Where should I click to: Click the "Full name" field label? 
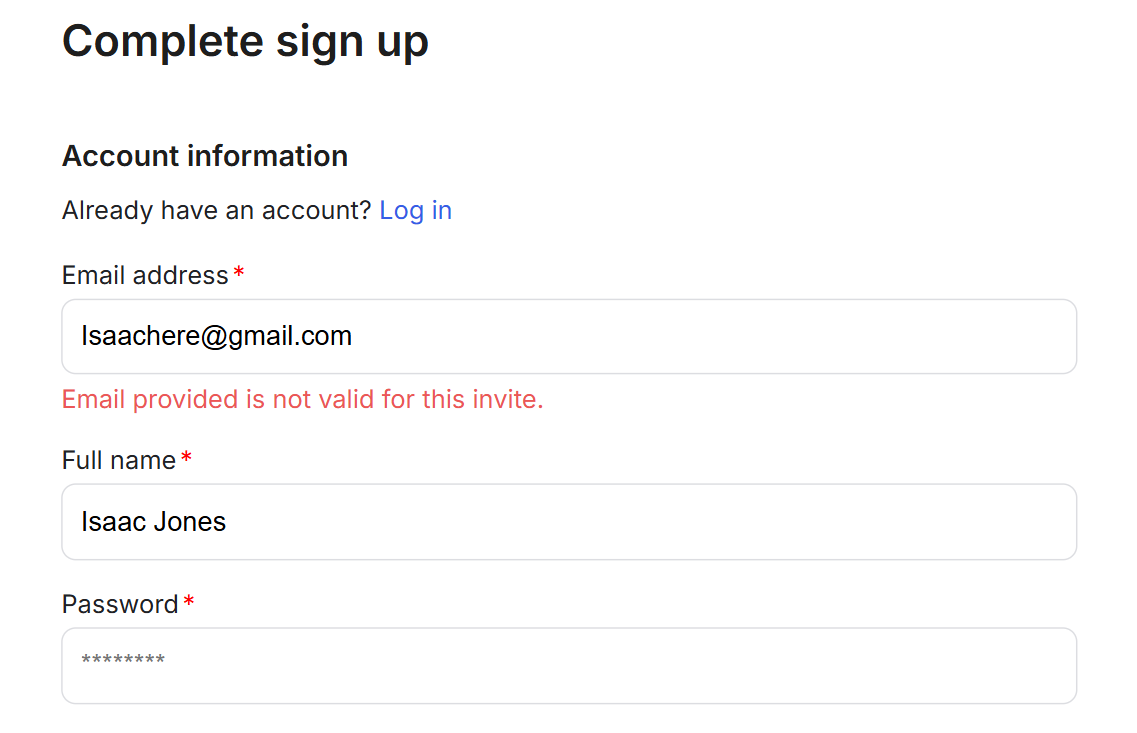[x=119, y=460]
